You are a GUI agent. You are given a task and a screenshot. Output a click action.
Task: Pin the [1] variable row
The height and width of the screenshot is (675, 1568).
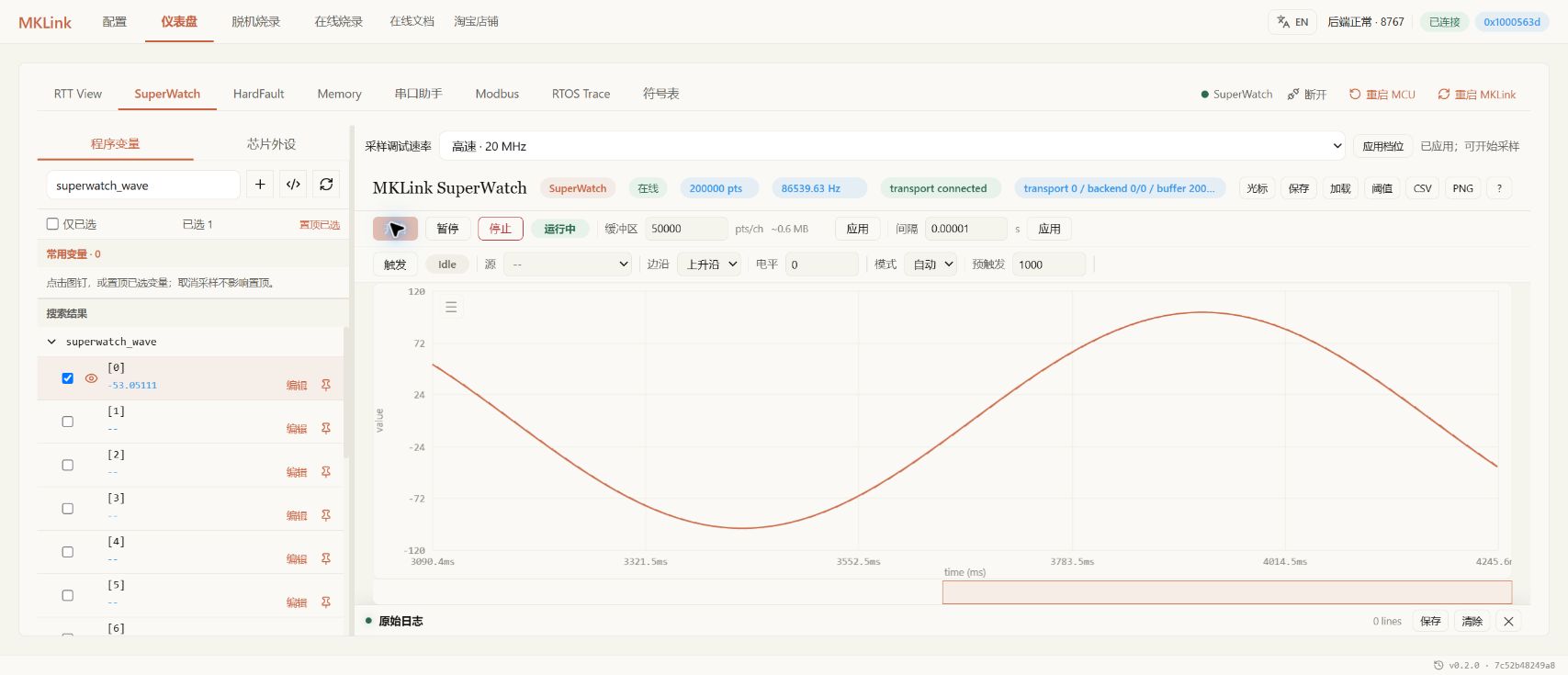(x=326, y=429)
